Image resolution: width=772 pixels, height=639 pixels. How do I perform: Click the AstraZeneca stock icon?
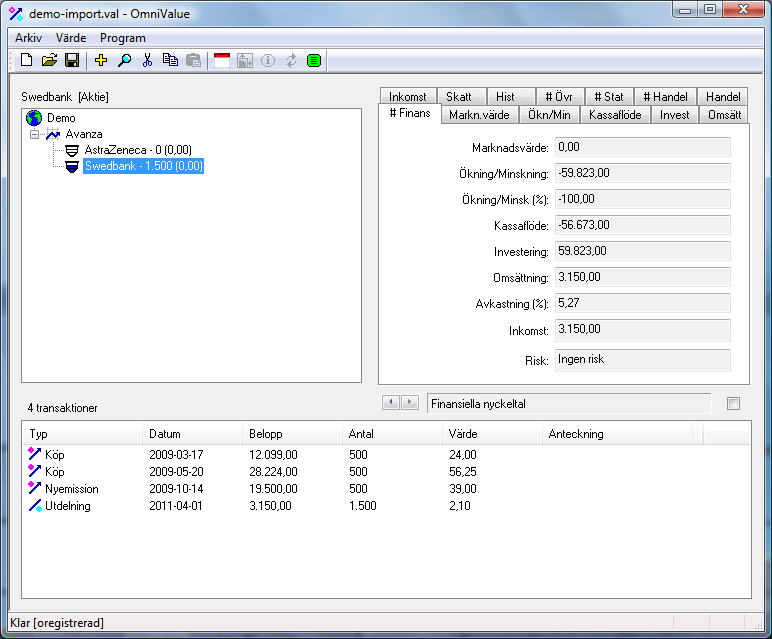tap(72, 150)
